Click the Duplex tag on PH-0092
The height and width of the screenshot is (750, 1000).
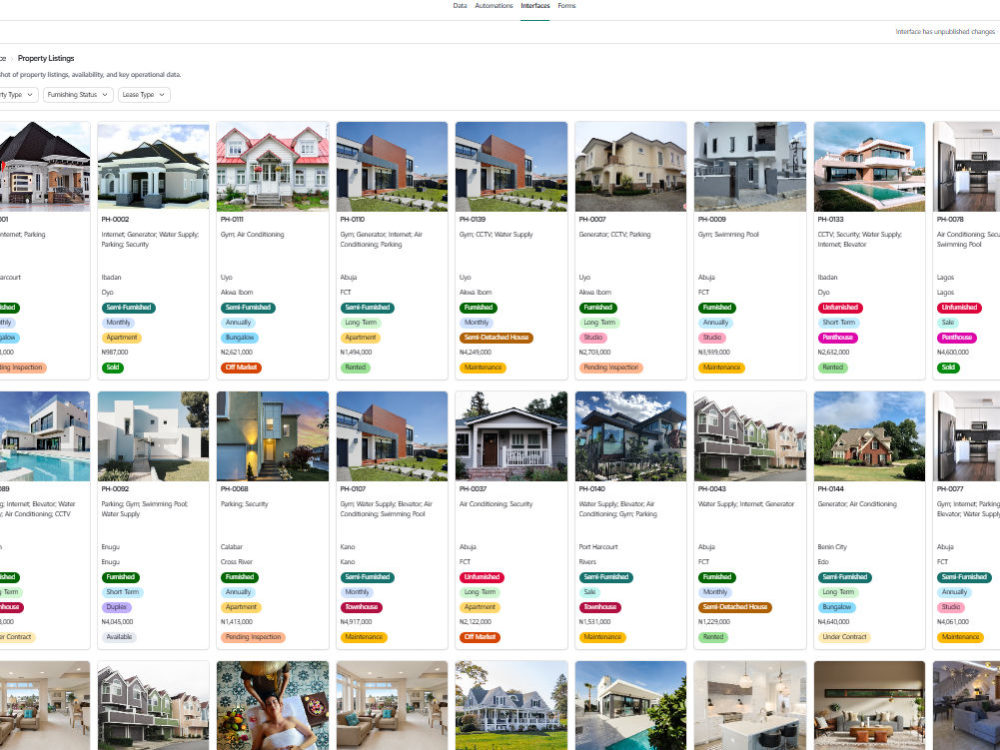[116, 607]
